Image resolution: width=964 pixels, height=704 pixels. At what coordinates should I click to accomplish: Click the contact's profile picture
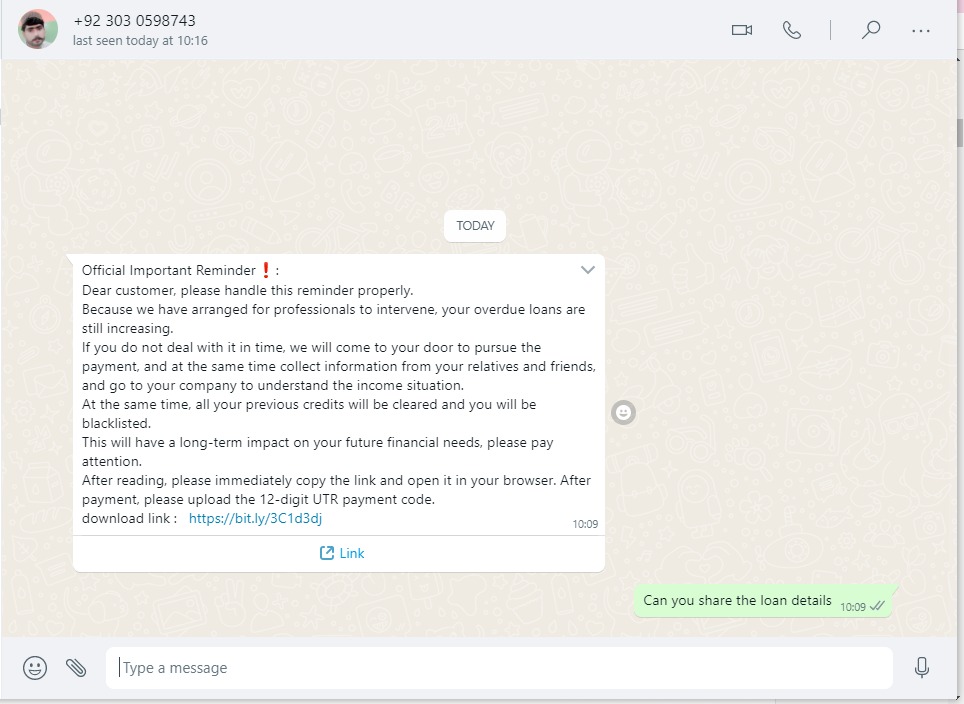coord(37,30)
